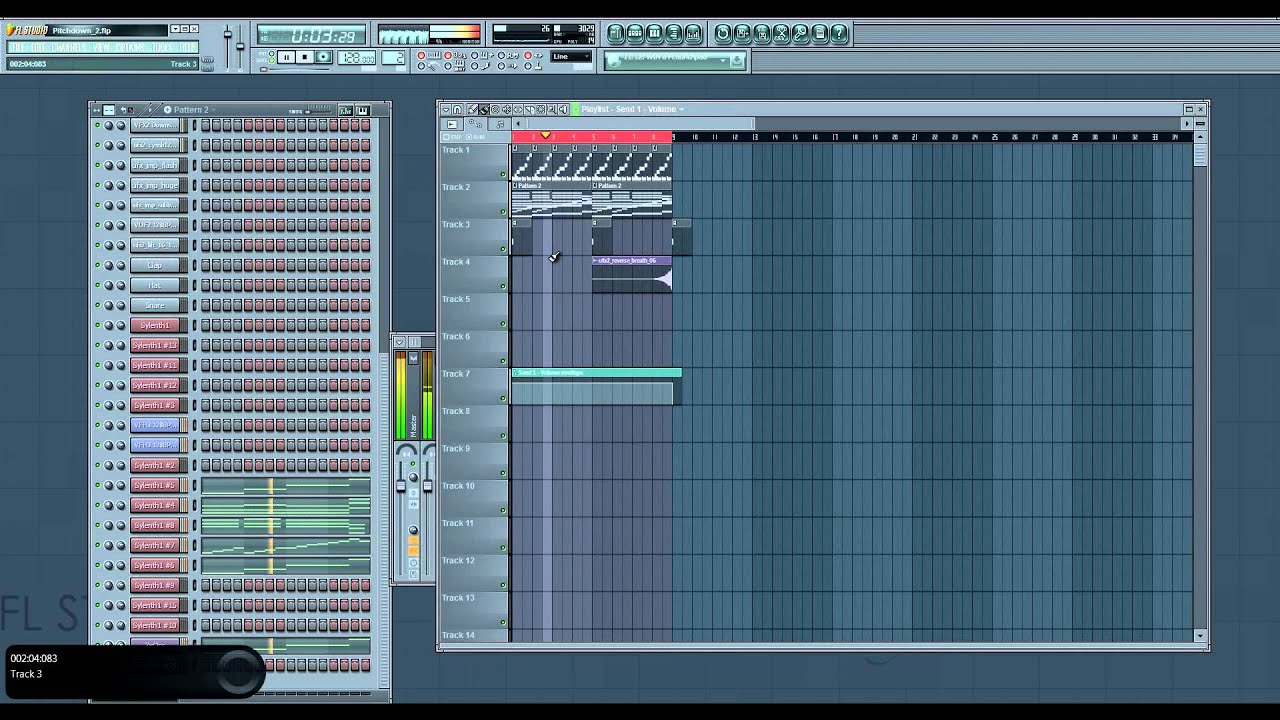Select the Sylenth1 #11 channel button
This screenshot has width=1280, height=720.
[155, 365]
